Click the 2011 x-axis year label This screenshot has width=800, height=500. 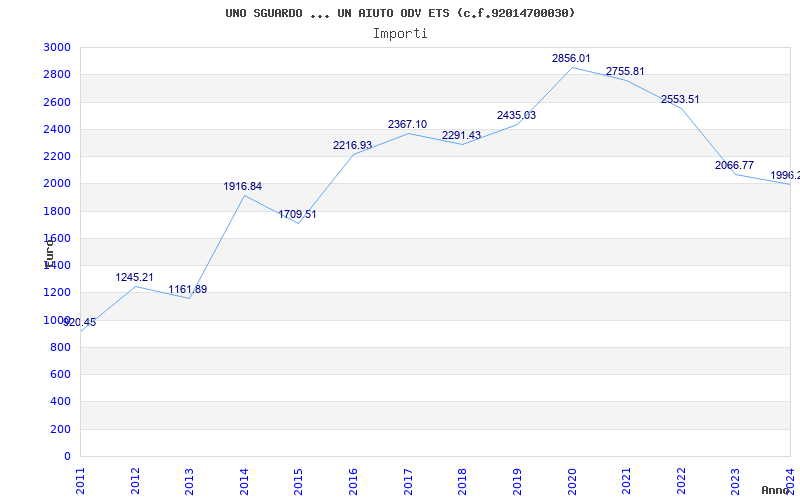click(x=80, y=481)
